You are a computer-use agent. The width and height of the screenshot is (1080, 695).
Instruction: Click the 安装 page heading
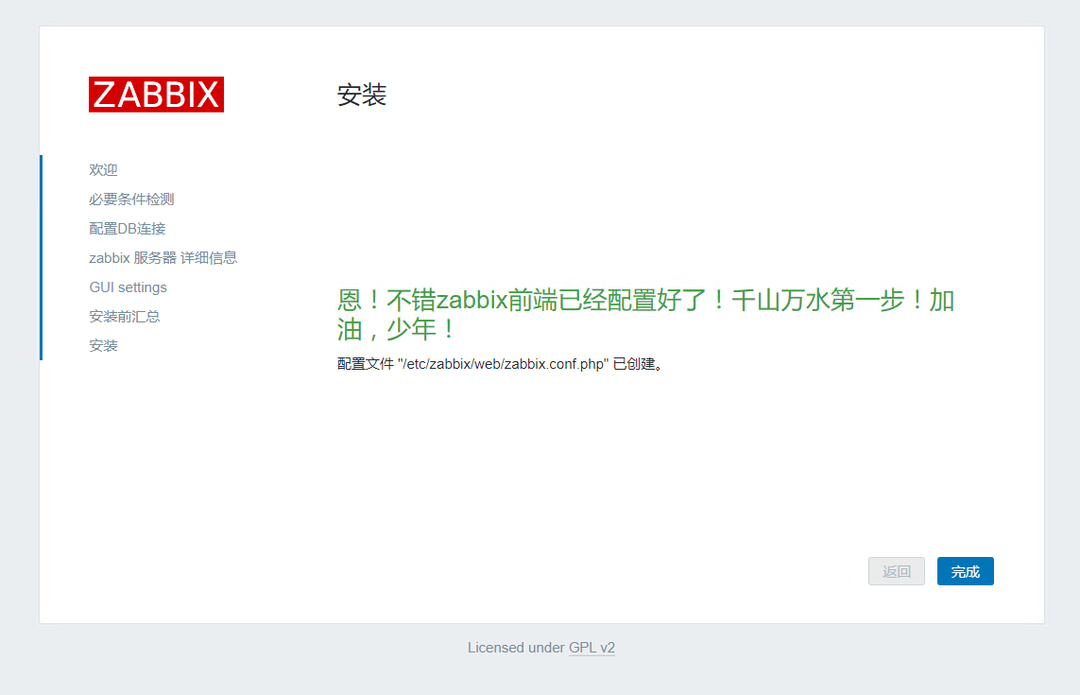point(362,95)
